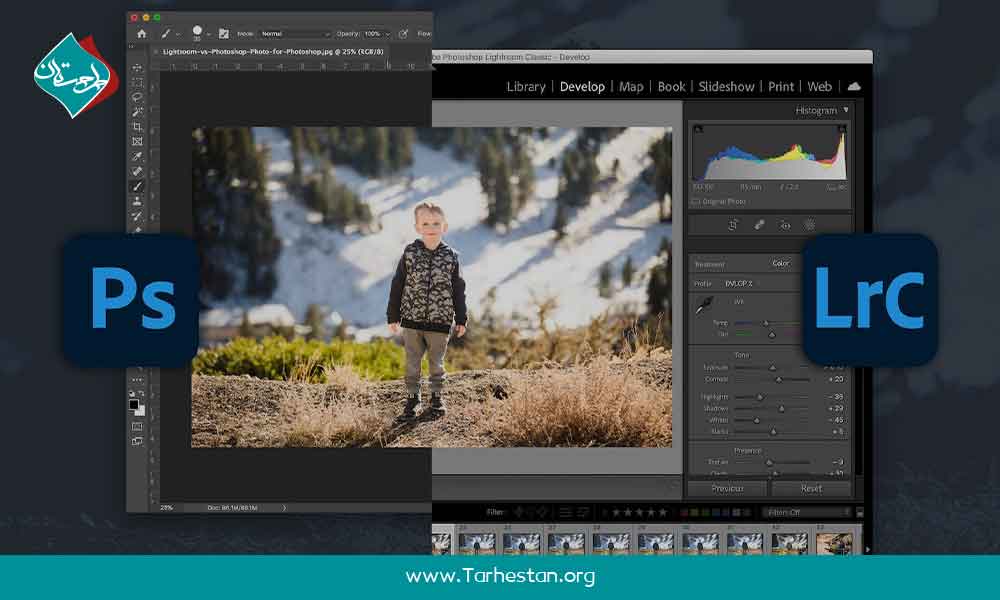The height and width of the screenshot is (600, 1000).
Task: Click the Shadows slider handle
Action: (781, 409)
